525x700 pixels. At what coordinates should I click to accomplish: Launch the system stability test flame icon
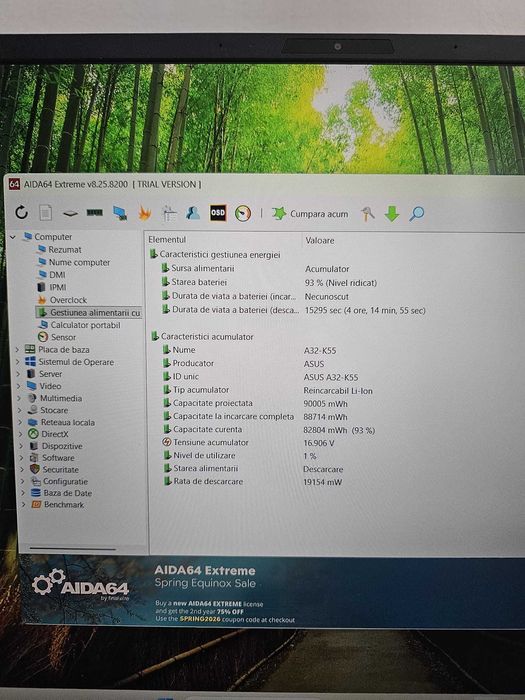click(144, 213)
